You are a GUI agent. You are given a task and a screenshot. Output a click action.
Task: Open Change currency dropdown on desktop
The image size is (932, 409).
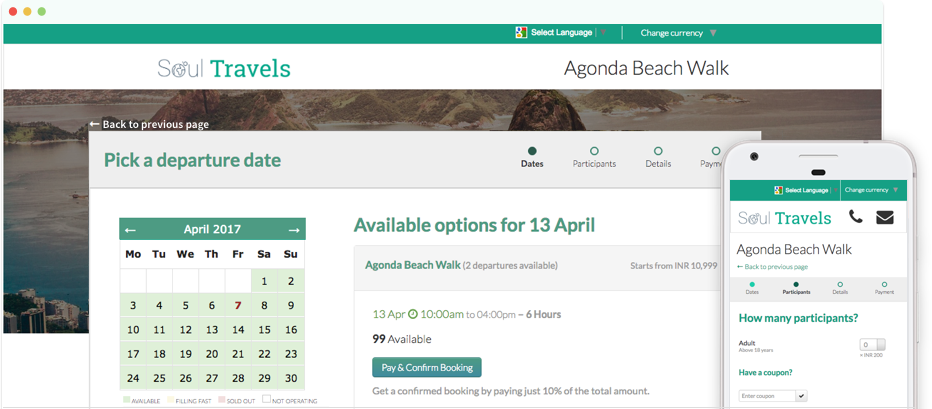(678, 33)
